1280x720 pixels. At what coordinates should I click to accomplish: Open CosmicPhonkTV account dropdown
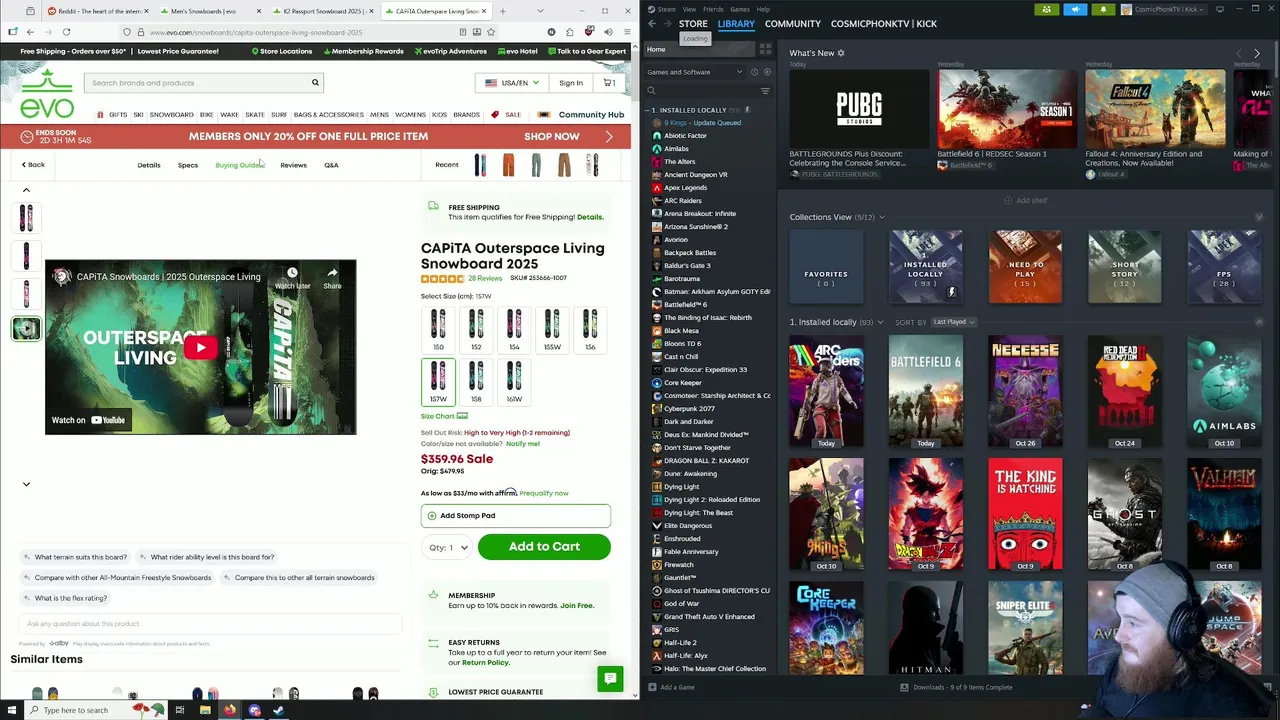pyautogui.click(x=1164, y=9)
